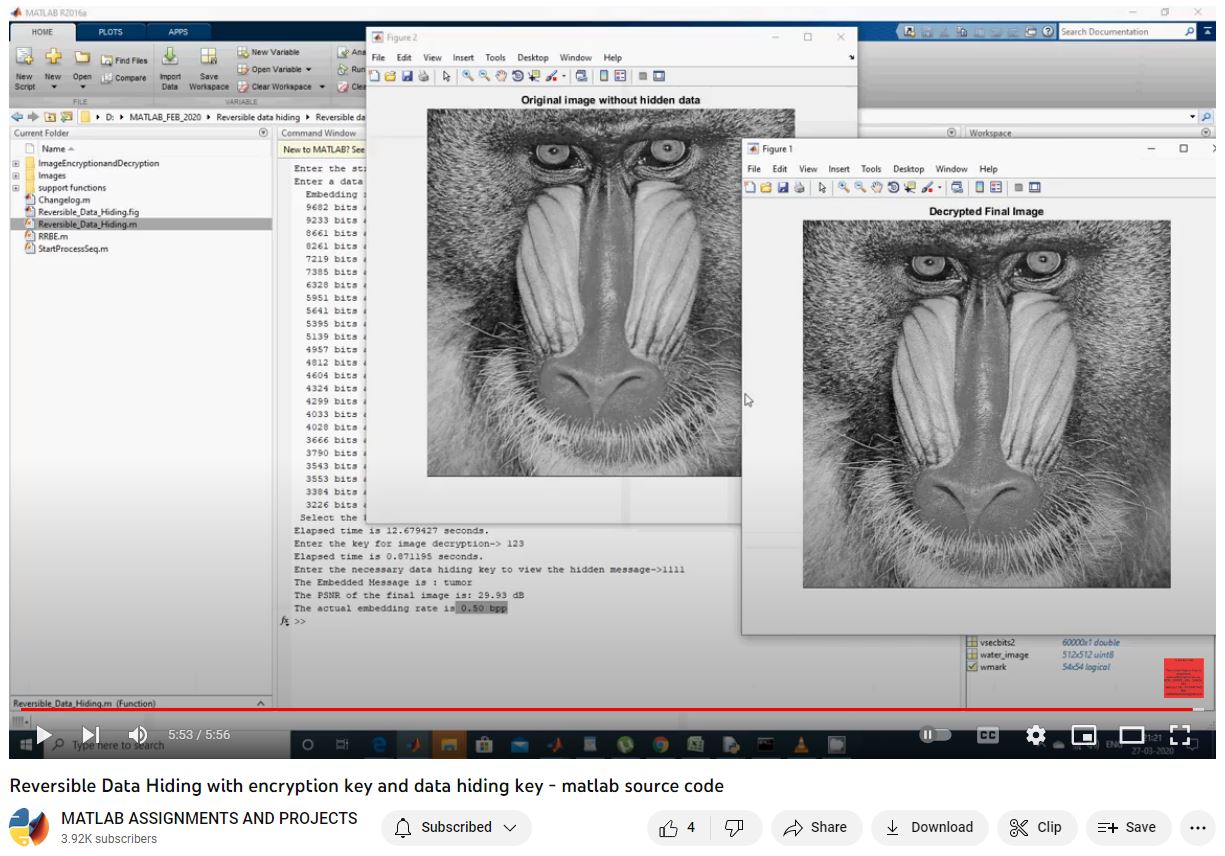Toggle the YouTube autoplay switch
The width and height of the screenshot is (1225, 856).
935,735
